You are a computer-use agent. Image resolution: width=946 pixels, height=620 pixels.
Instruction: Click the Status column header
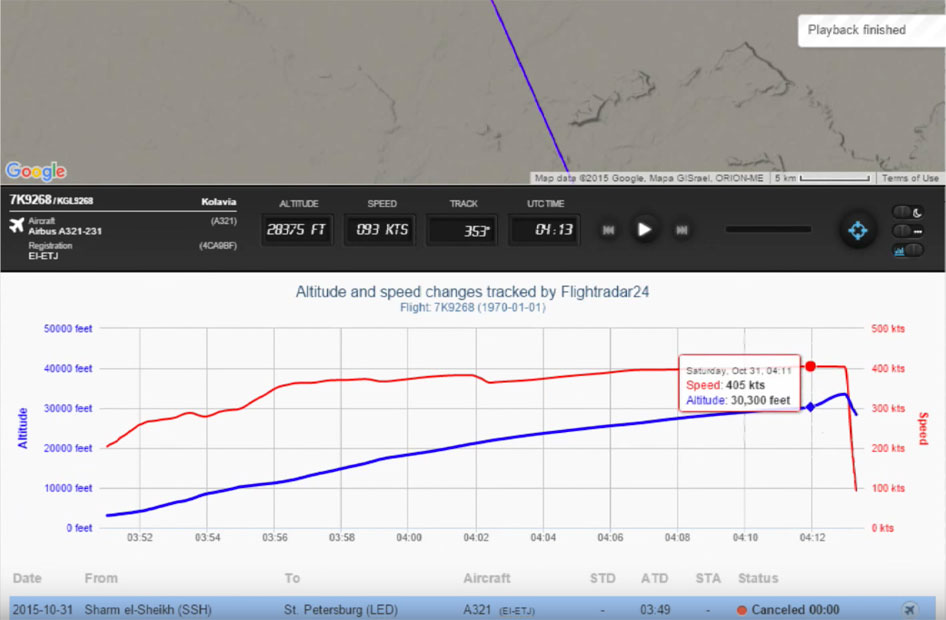[758, 578]
